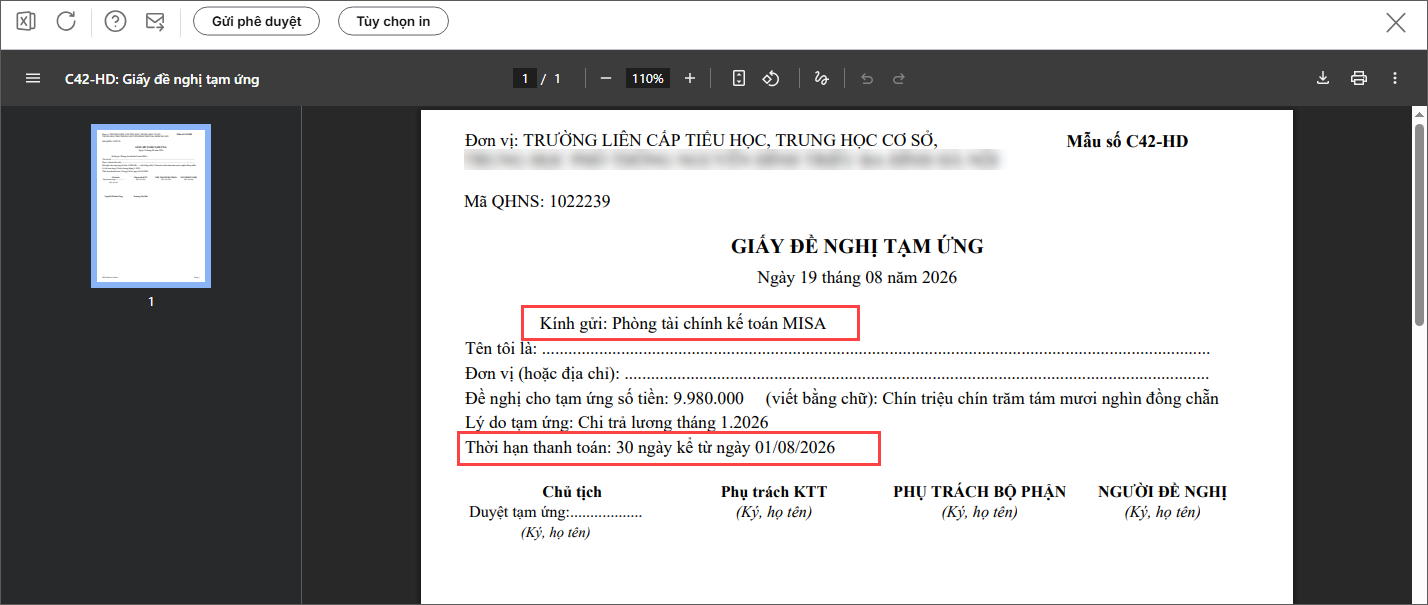Click the vertical scrollbar thumb

1420,224
